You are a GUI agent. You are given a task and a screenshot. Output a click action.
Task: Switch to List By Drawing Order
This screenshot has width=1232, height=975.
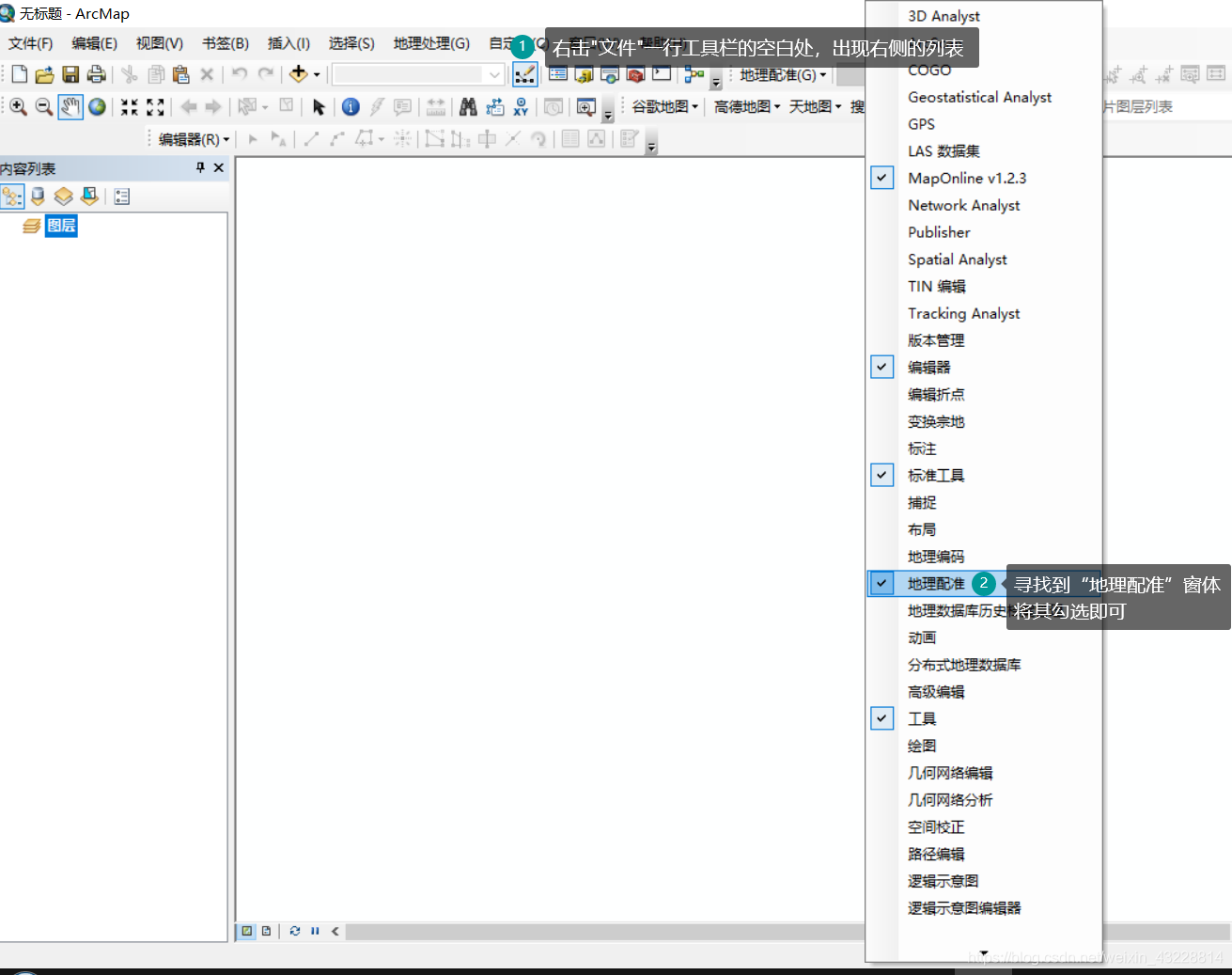click(12, 197)
